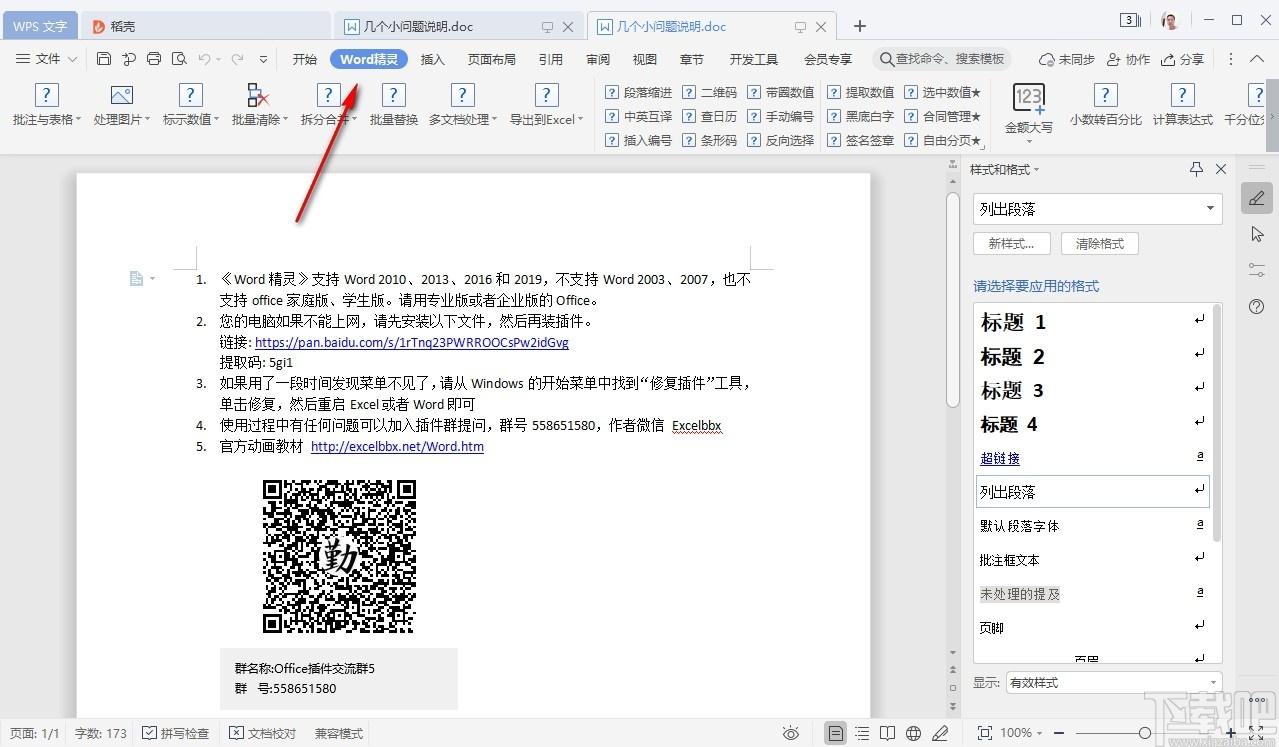Click the 条形码 barcode tool
Viewport: 1279px width, 747px height.
[709, 141]
